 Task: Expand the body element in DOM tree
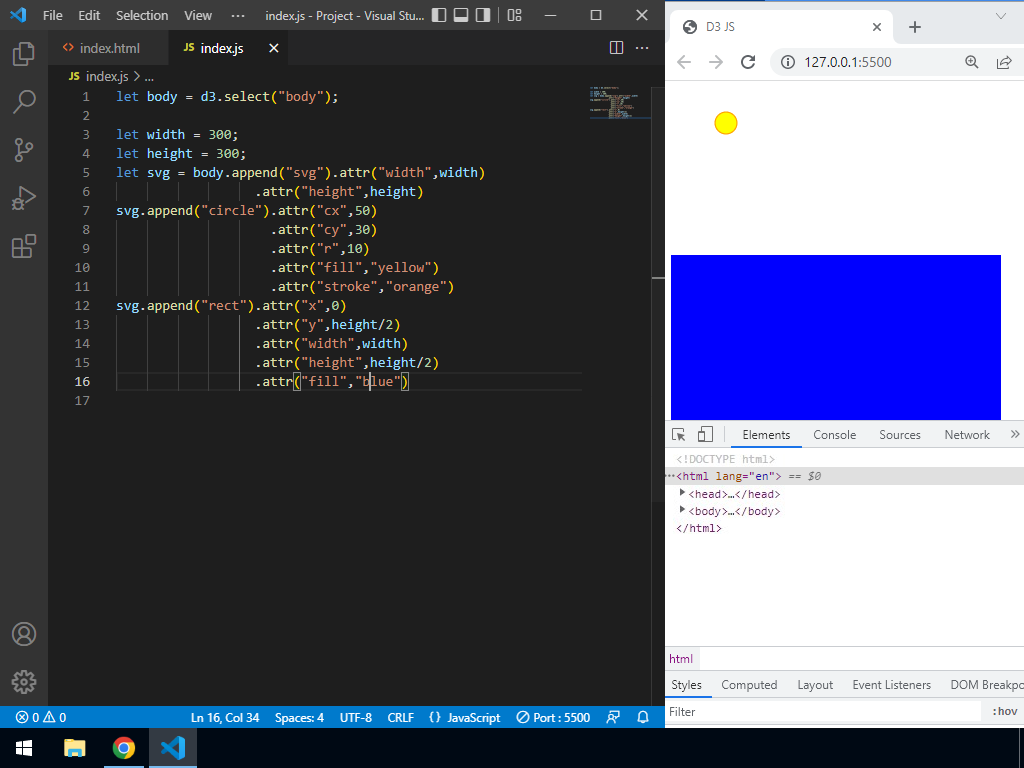(683, 510)
